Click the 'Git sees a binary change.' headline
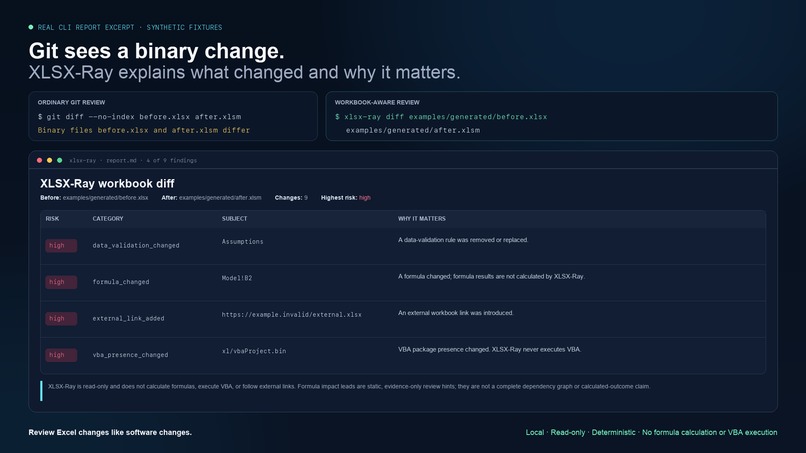This screenshot has height=453, width=806. click(156, 51)
